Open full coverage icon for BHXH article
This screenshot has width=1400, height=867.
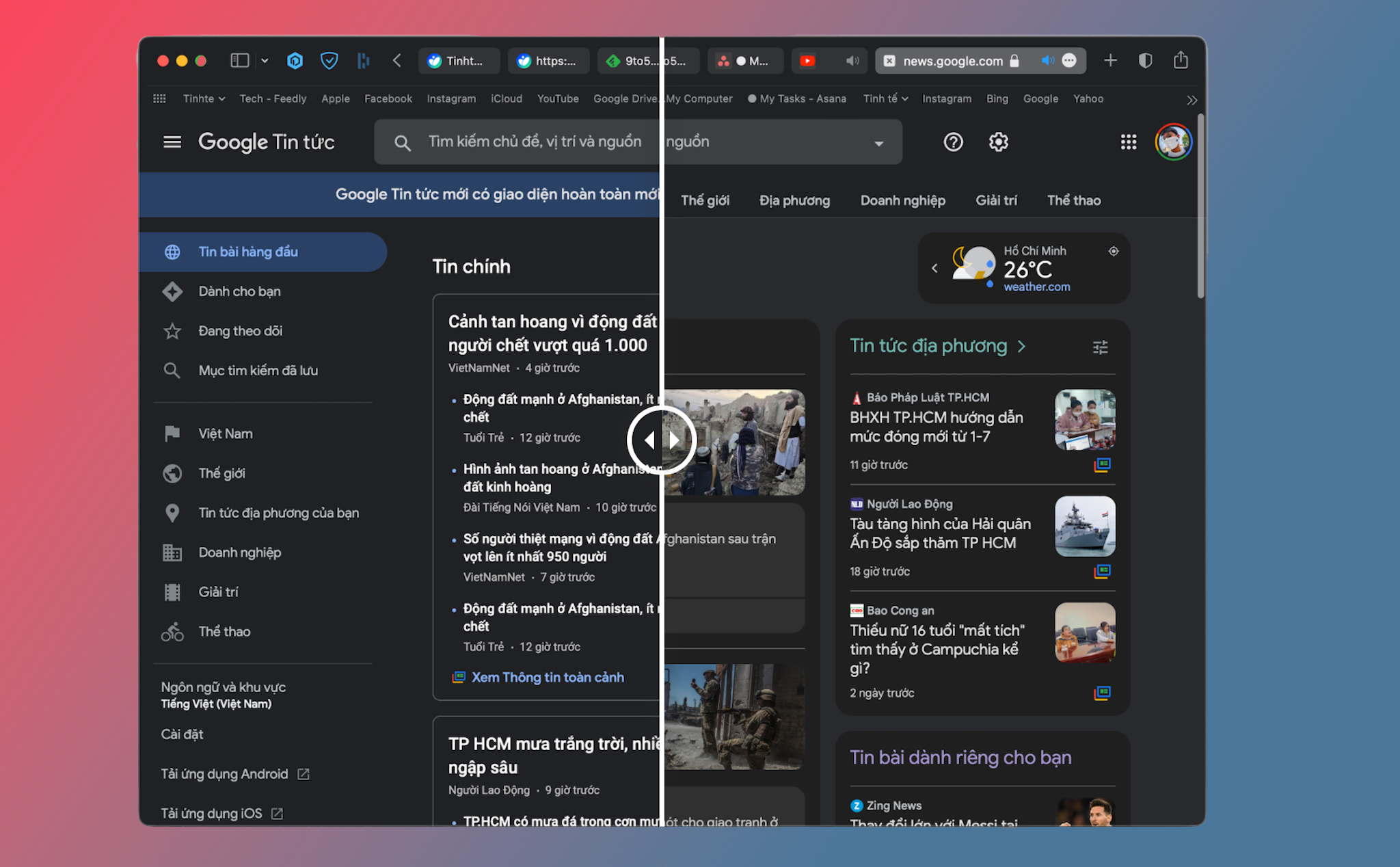[1102, 465]
